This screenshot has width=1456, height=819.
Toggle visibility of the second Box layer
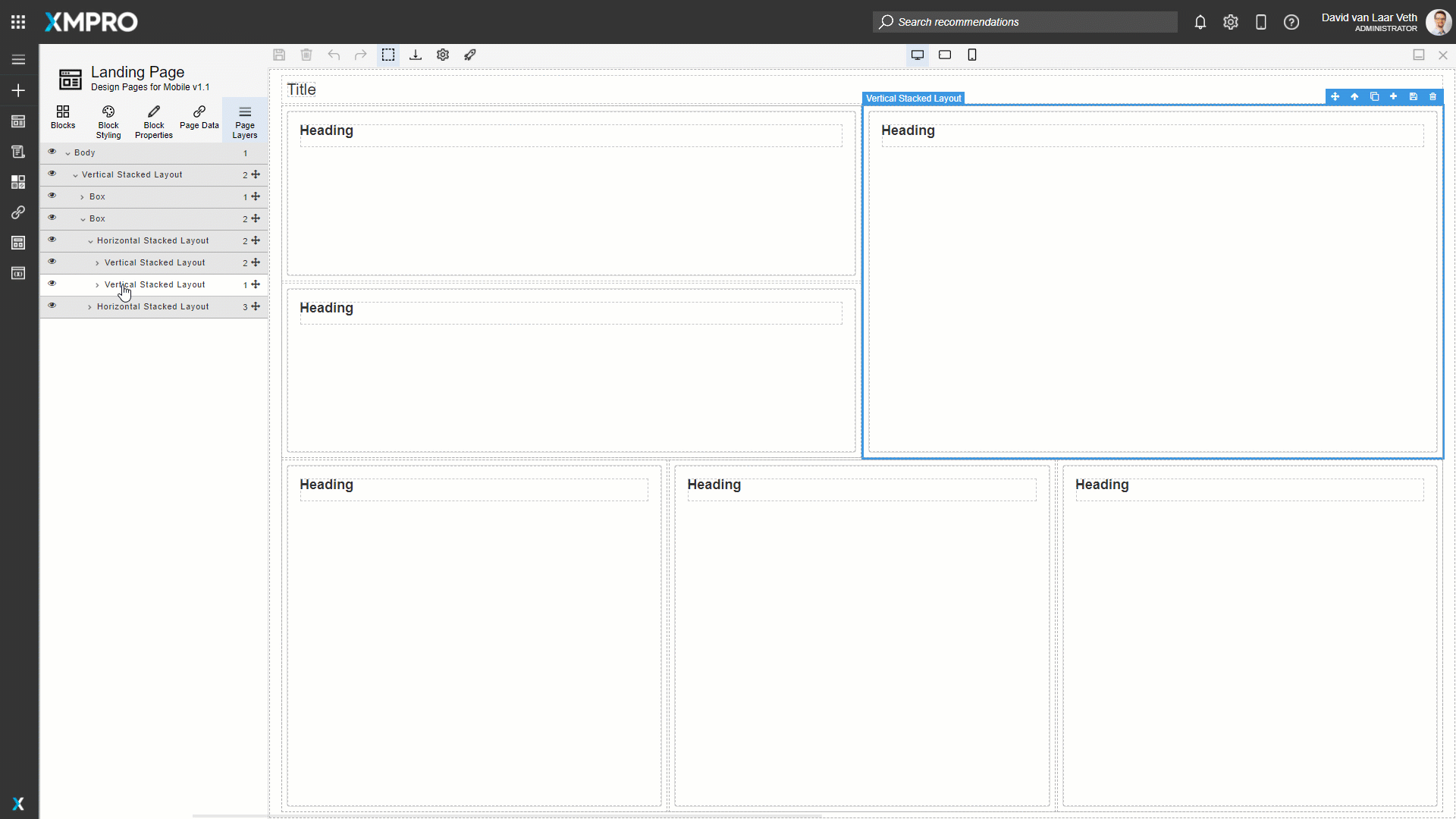pos(52,218)
